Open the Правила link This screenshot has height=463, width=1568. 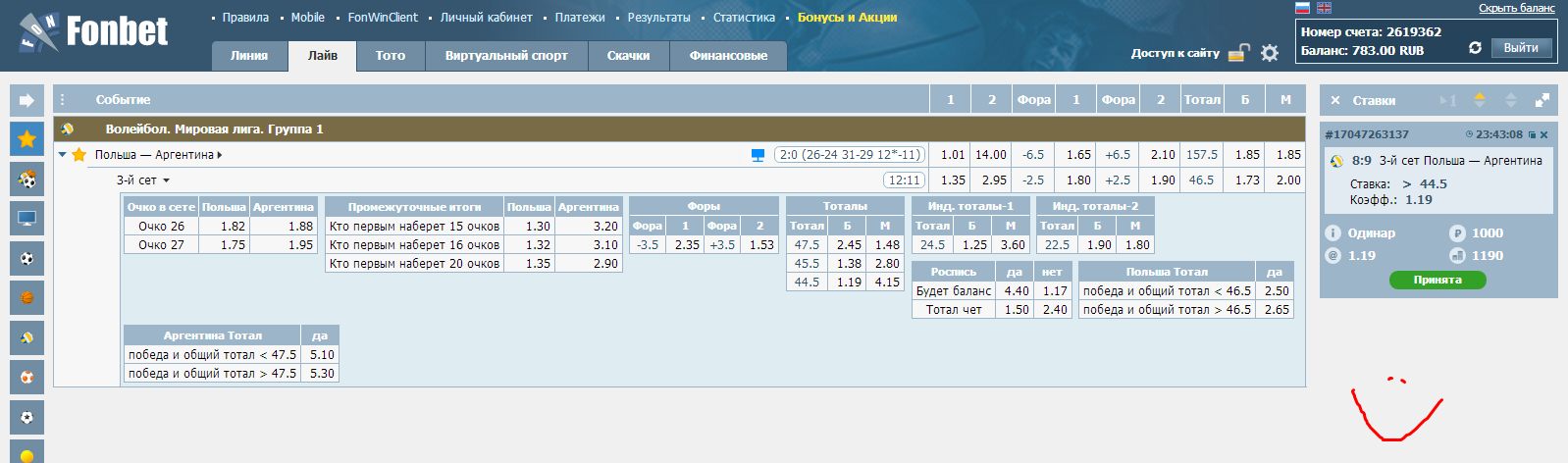pyautogui.click(x=245, y=18)
